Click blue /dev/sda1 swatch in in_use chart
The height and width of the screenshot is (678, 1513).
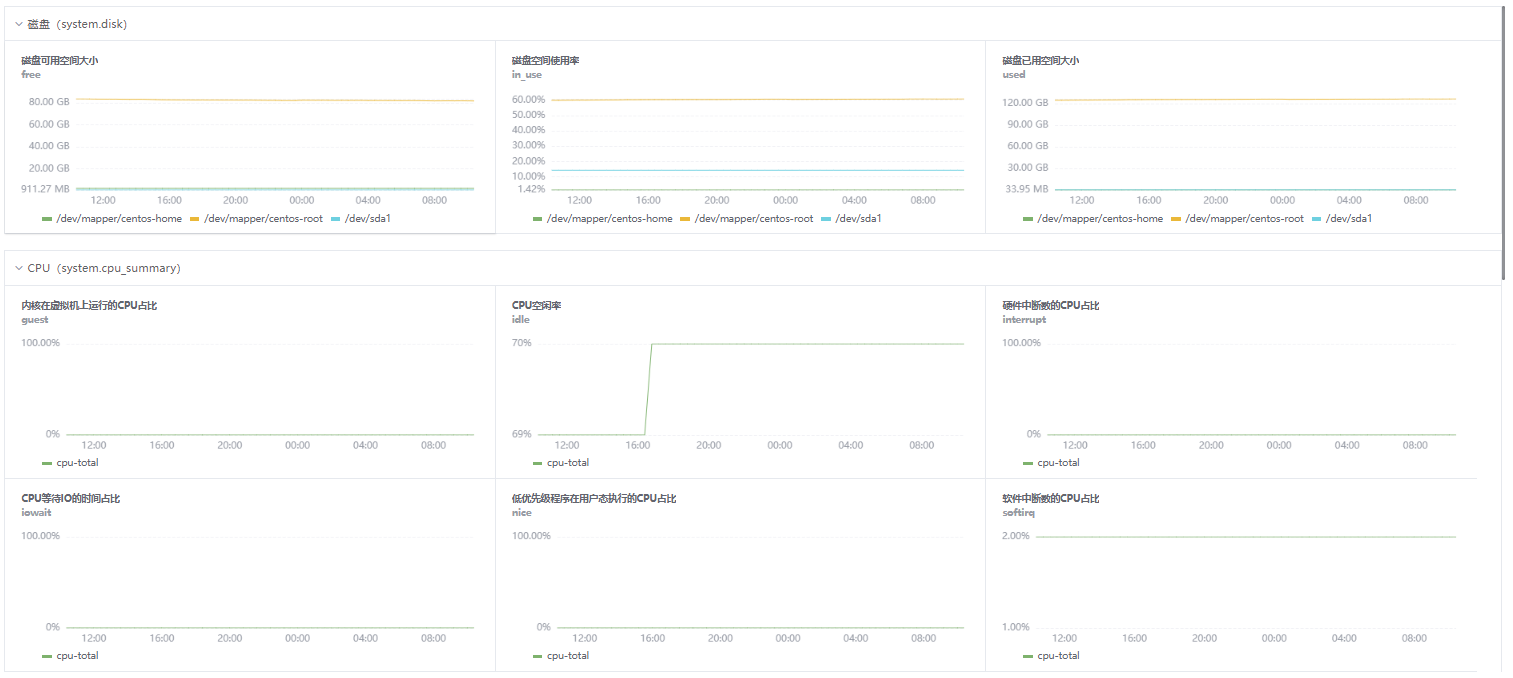826,218
